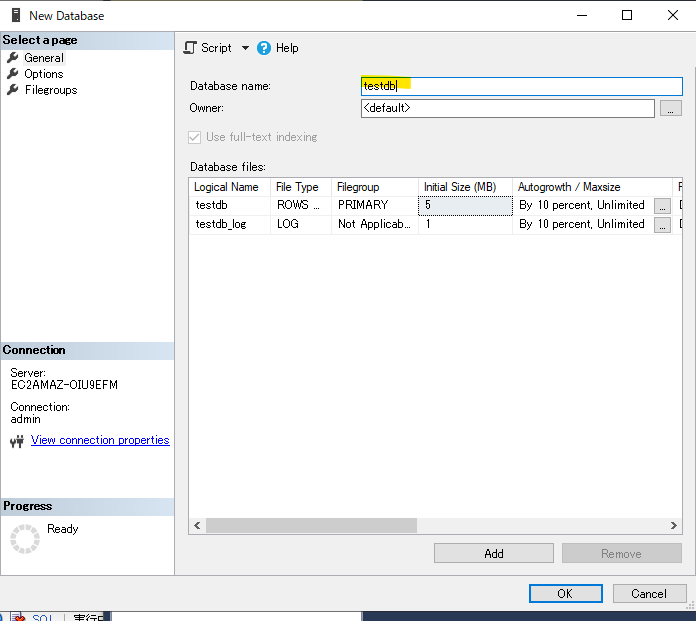Image resolution: width=696 pixels, height=621 pixels.
Task: Confirm with the OK button
Action: 566,593
